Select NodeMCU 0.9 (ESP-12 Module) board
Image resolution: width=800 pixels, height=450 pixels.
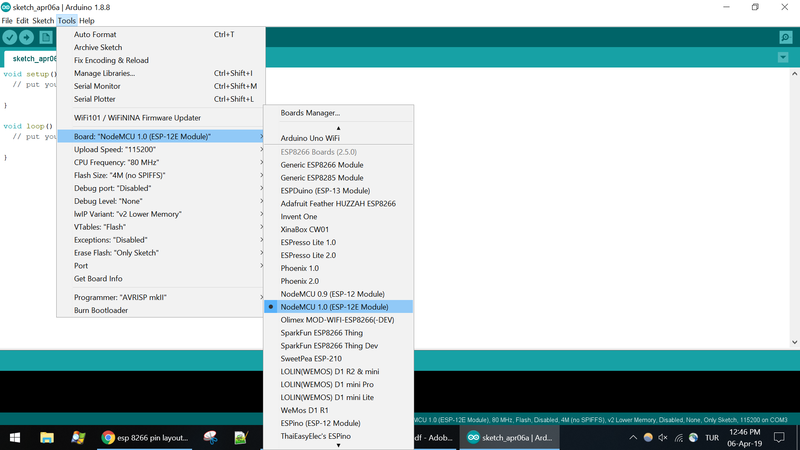338,294
